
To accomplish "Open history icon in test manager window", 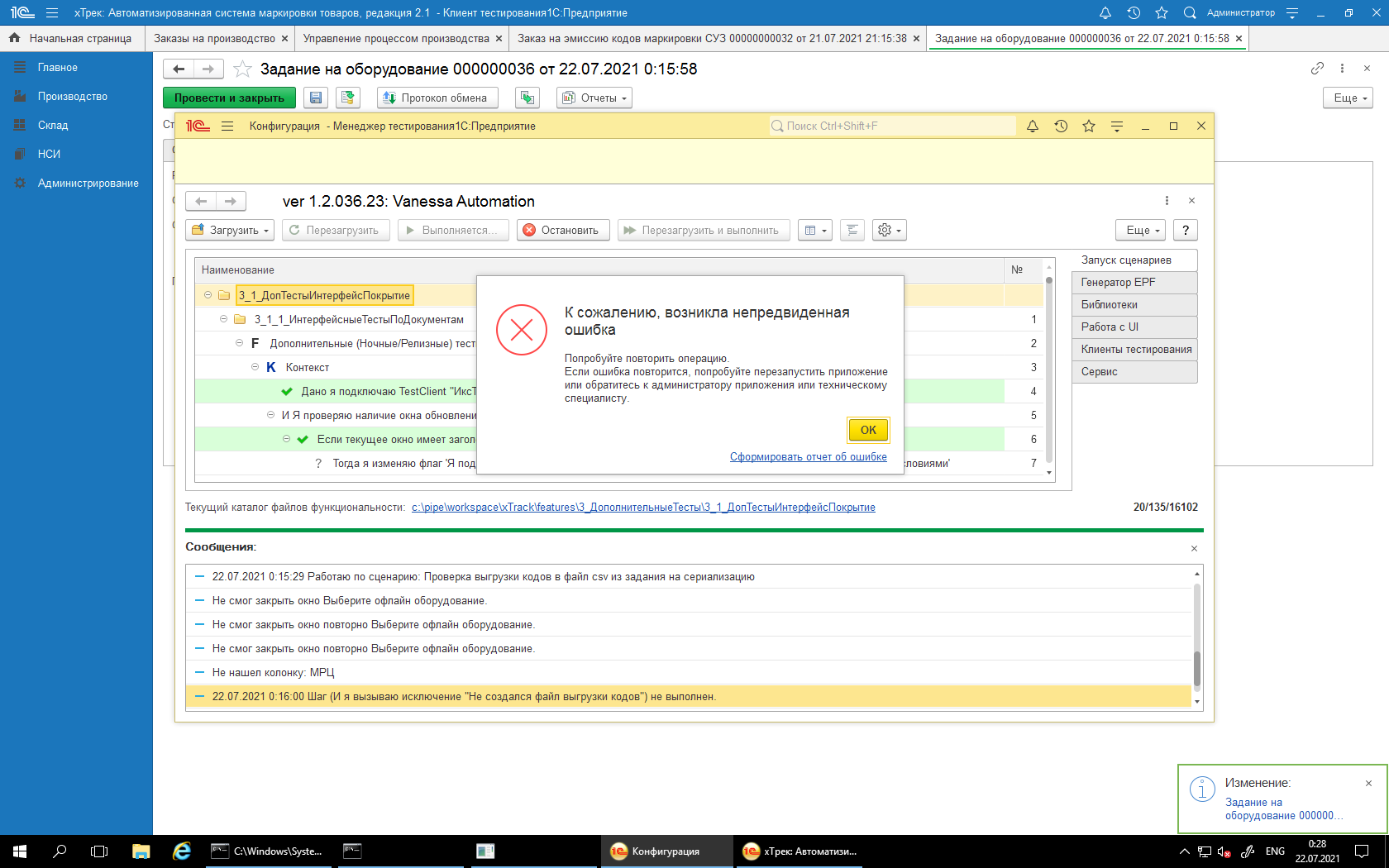I will point(1061,126).
